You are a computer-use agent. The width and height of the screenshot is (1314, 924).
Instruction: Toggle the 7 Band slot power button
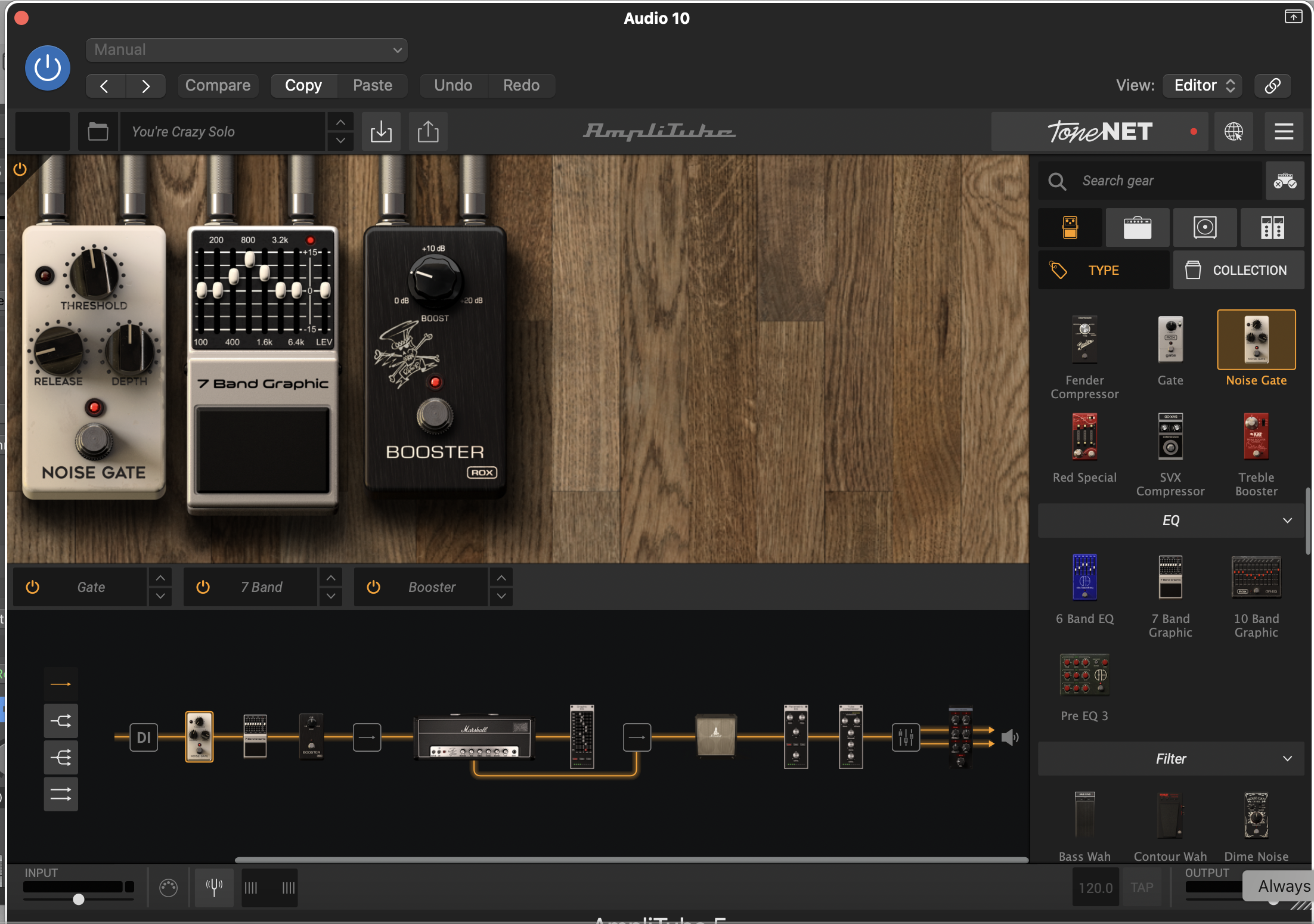click(203, 587)
